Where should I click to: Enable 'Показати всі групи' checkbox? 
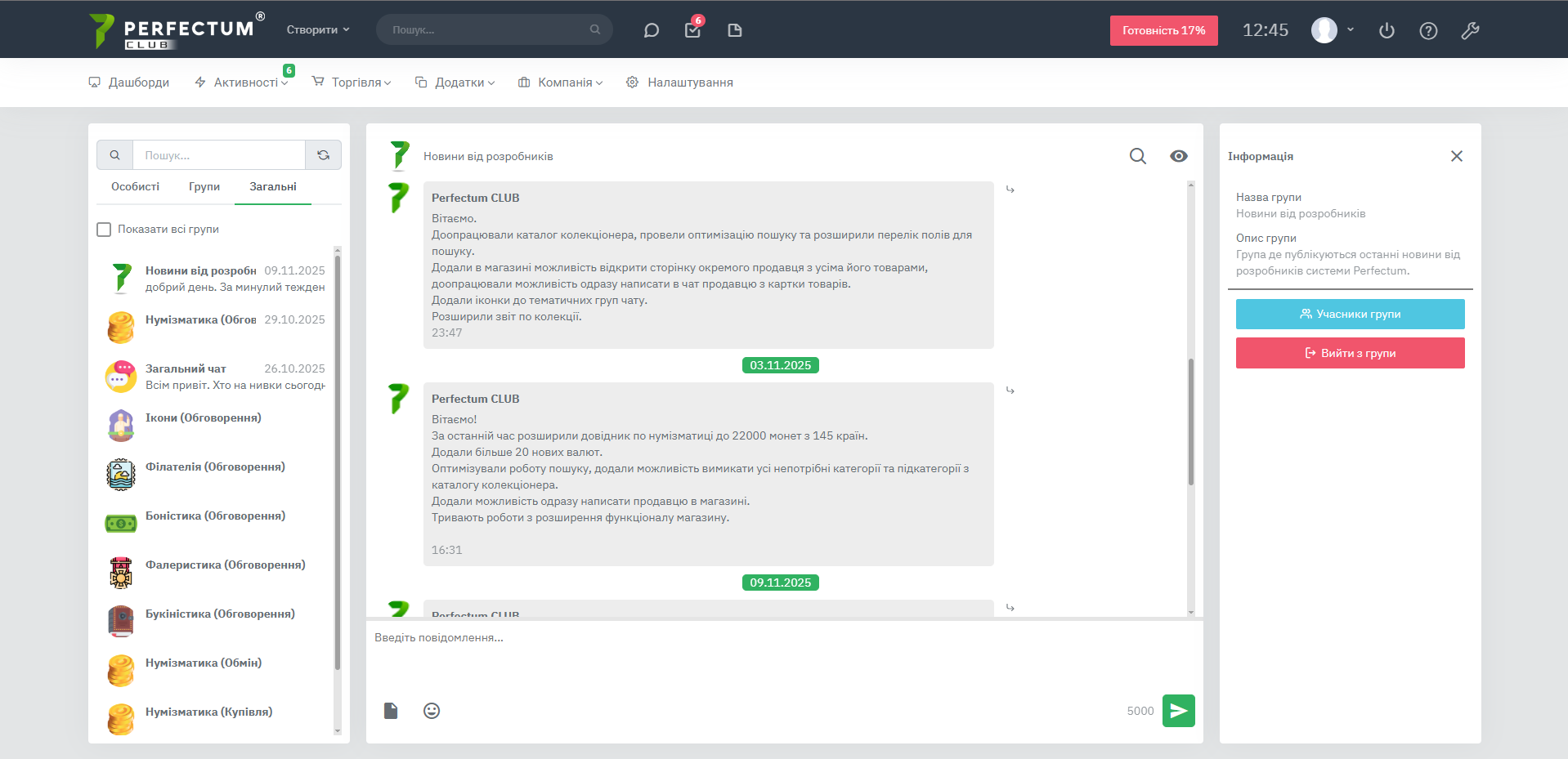point(105,230)
